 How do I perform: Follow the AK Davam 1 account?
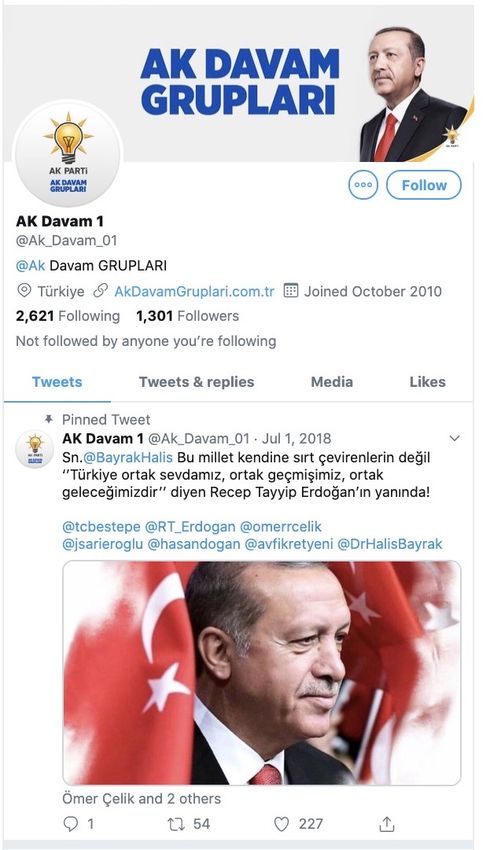point(424,185)
